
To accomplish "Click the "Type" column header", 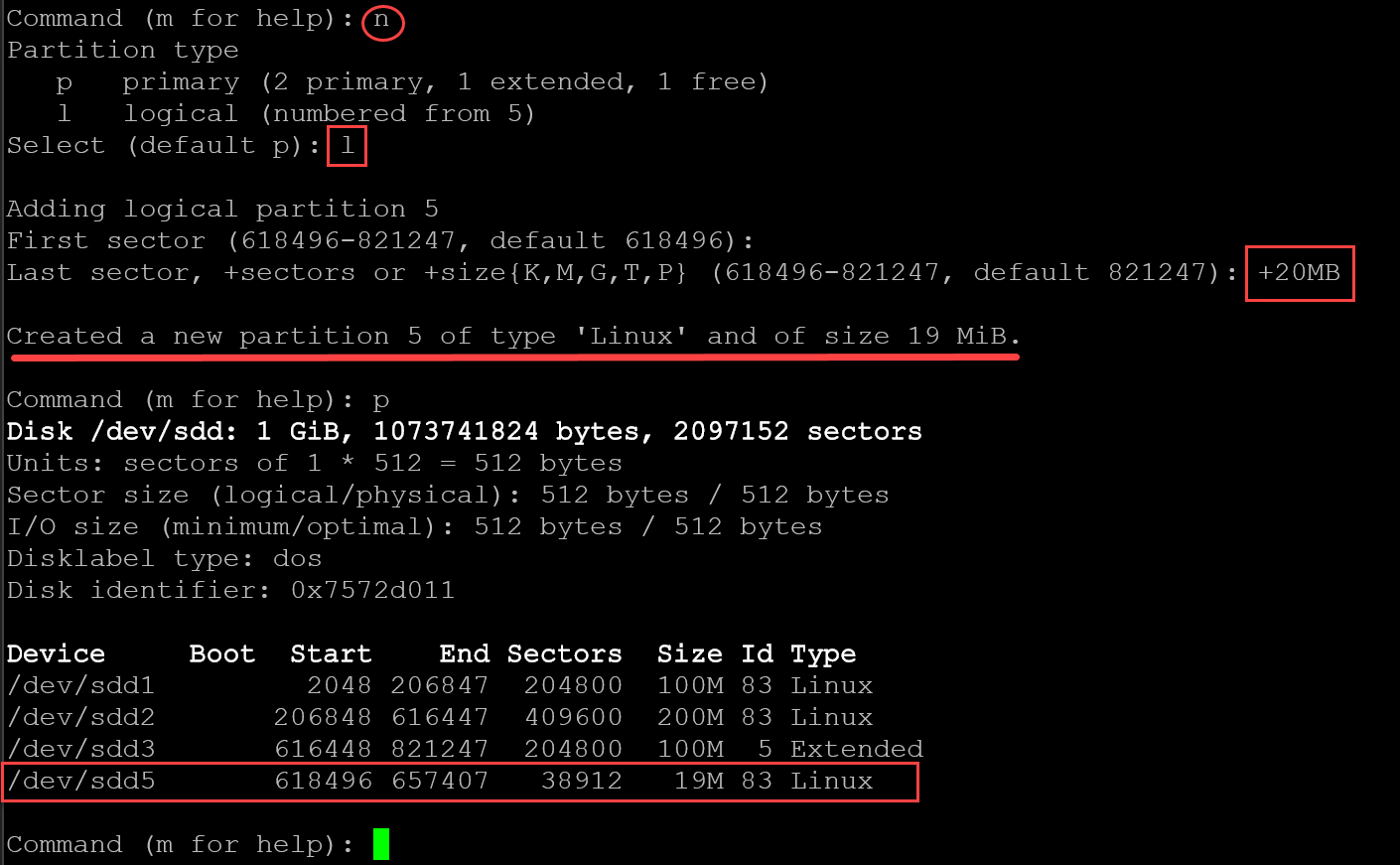I will [822, 653].
